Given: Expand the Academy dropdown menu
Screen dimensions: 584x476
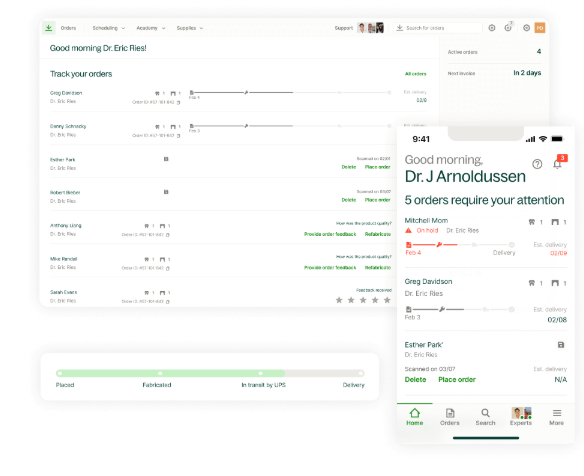Looking at the screenshot, I should 150,28.
